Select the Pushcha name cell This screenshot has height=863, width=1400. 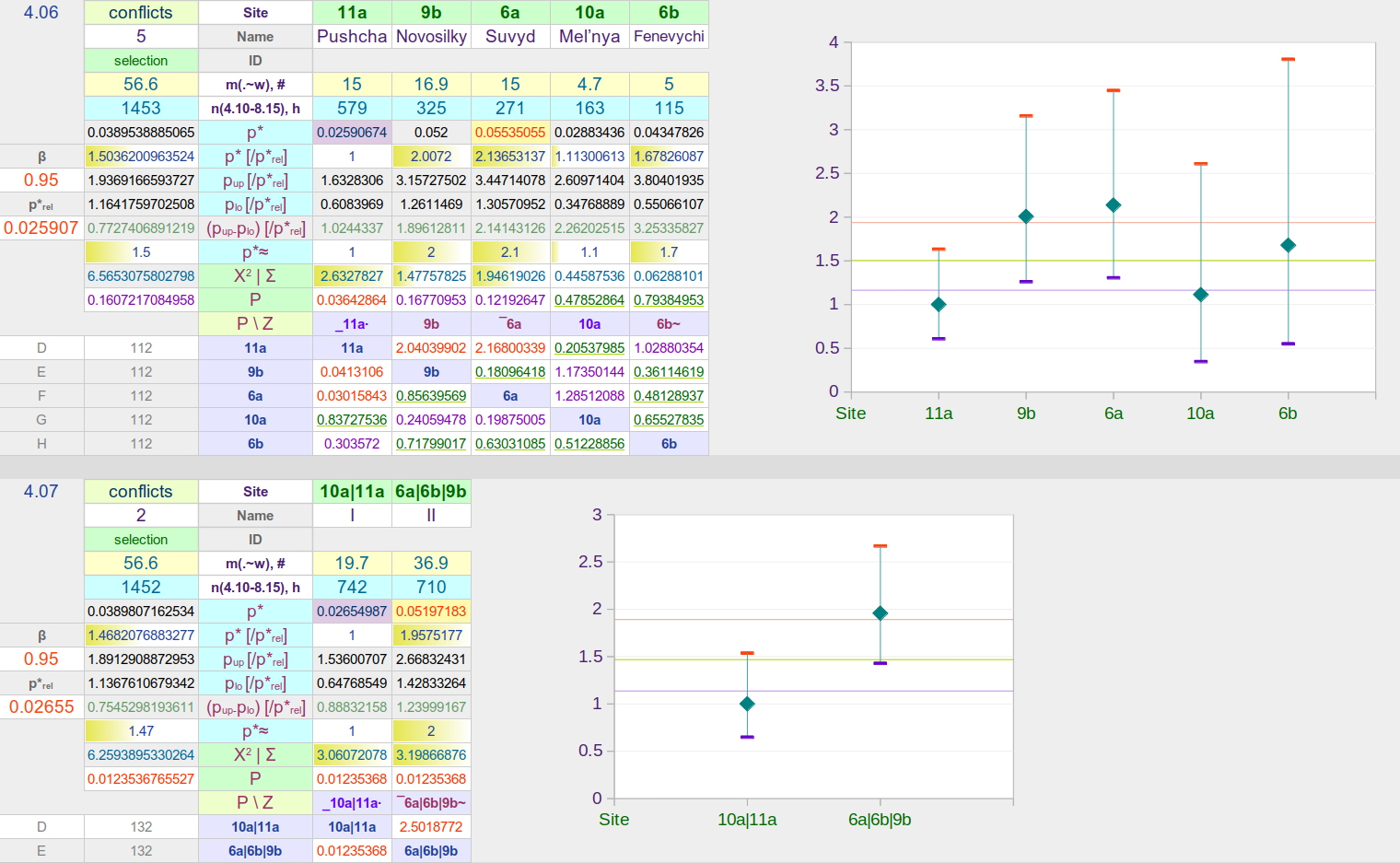(x=352, y=37)
